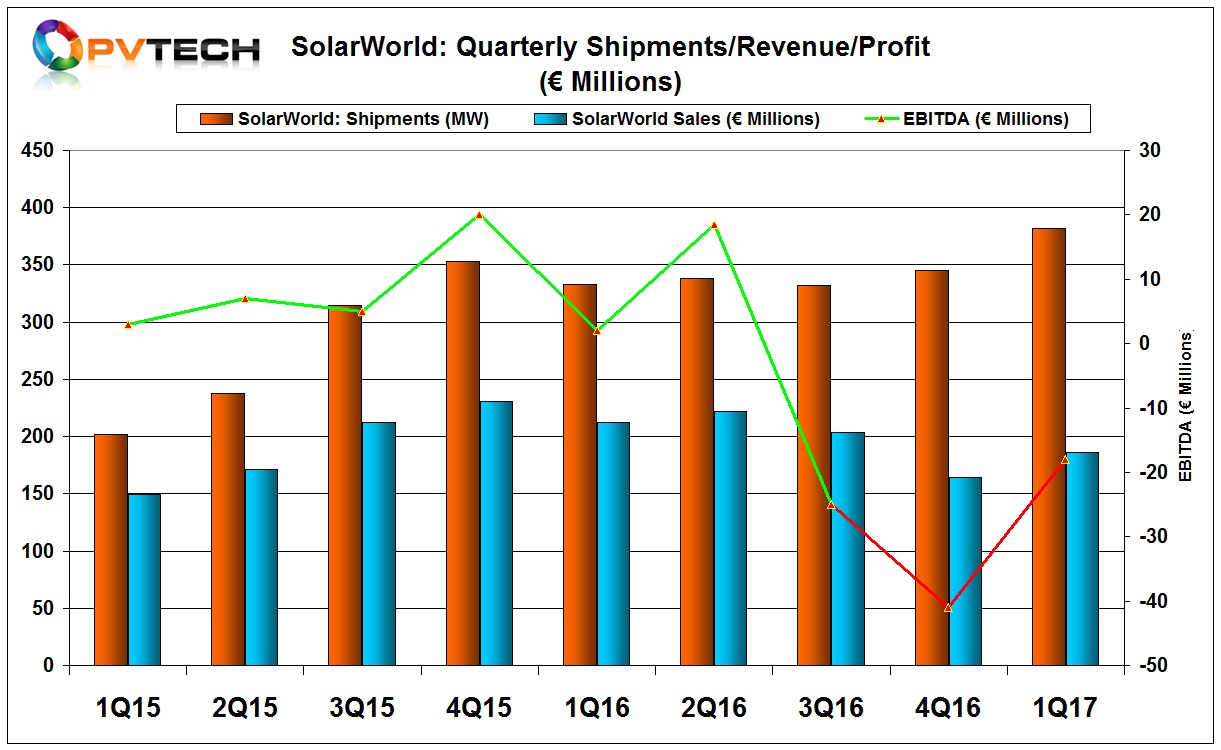
Task: Click the 3Q16 x-axis label
Action: (x=830, y=708)
